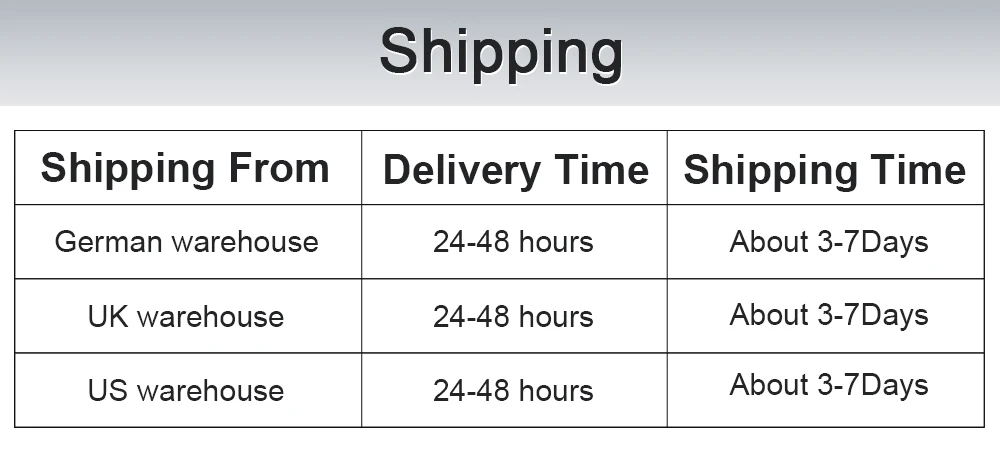Click the US warehouse cell
Image resolution: width=1000 pixels, height=452 pixels.
pyautogui.click(x=186, y=390)
